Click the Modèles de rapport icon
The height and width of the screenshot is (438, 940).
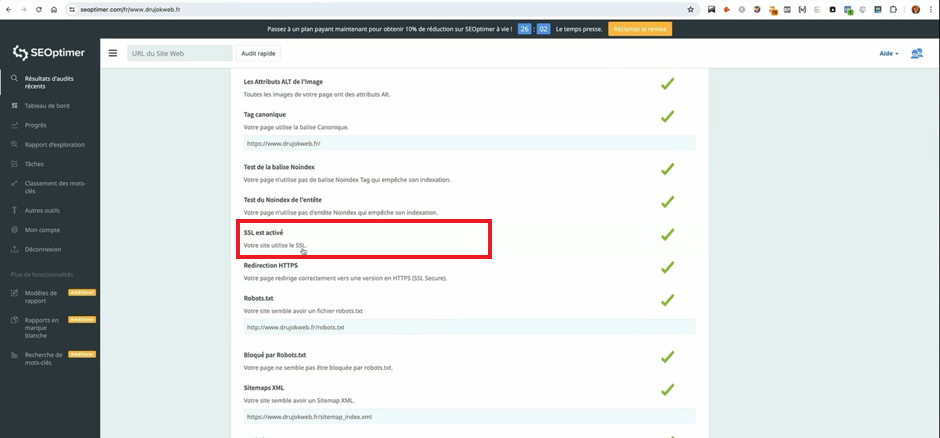14,293
